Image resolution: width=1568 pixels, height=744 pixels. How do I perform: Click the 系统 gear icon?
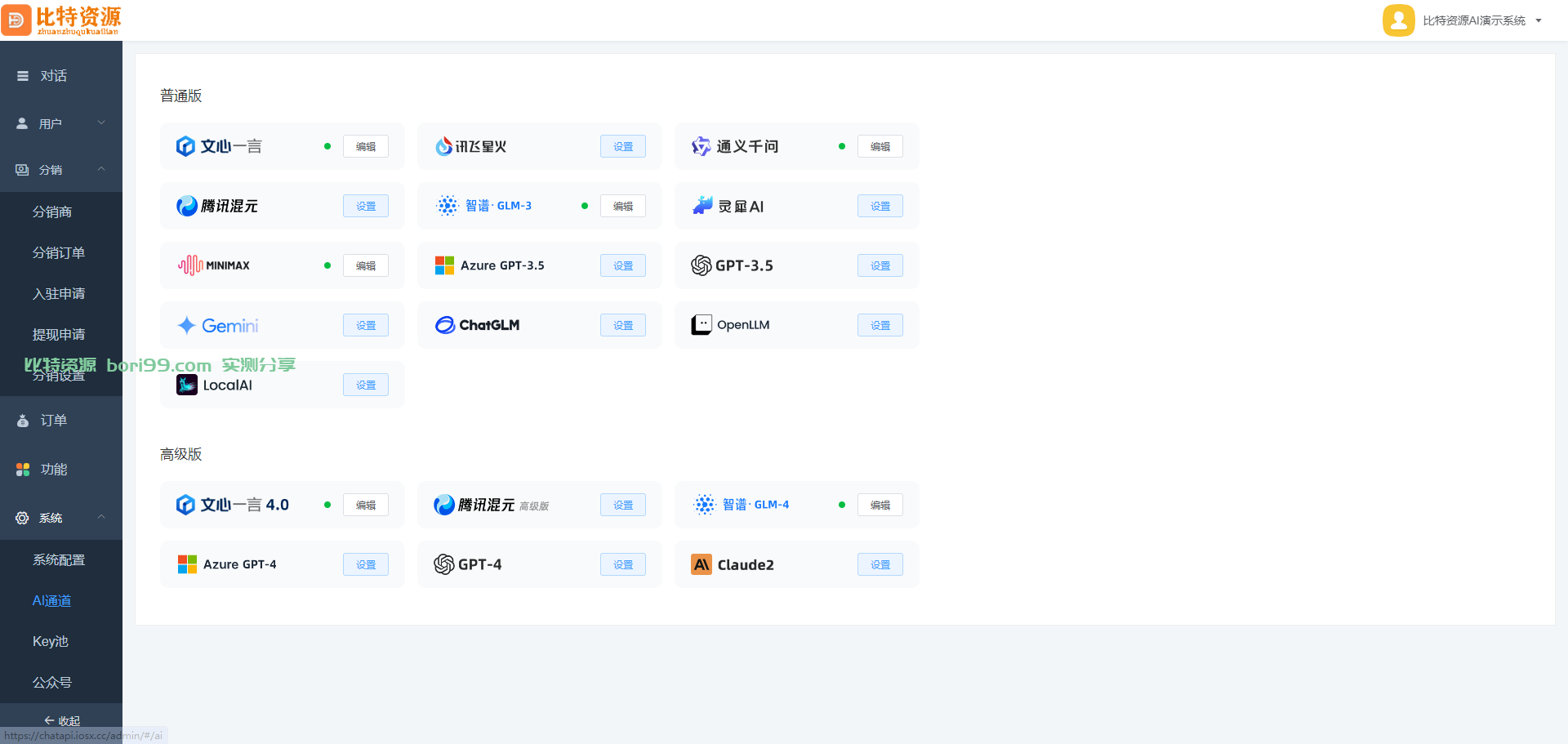[22, 518]
